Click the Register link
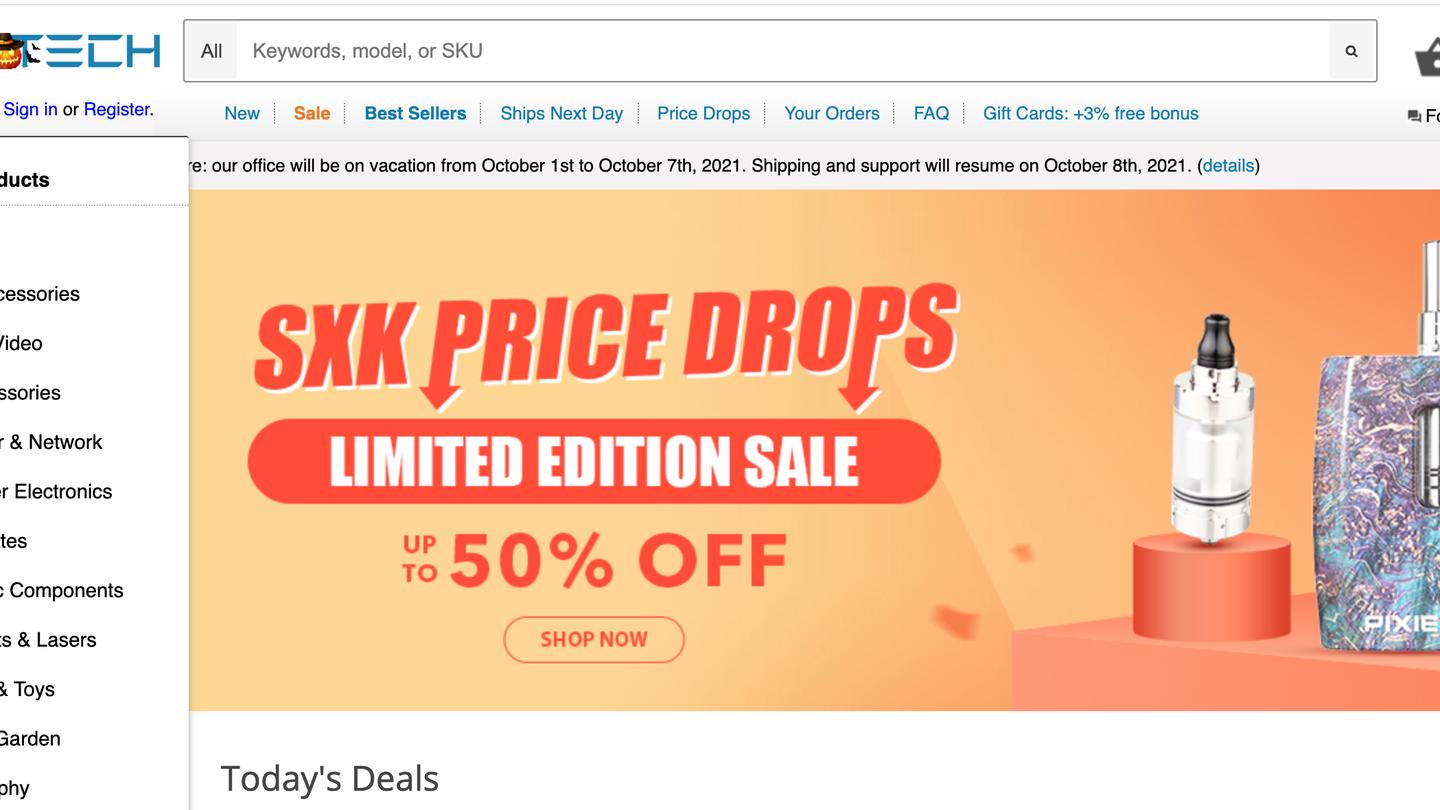Image resolution: width=1440 pixels, height=810 pixels. click(x=117, y=109)
